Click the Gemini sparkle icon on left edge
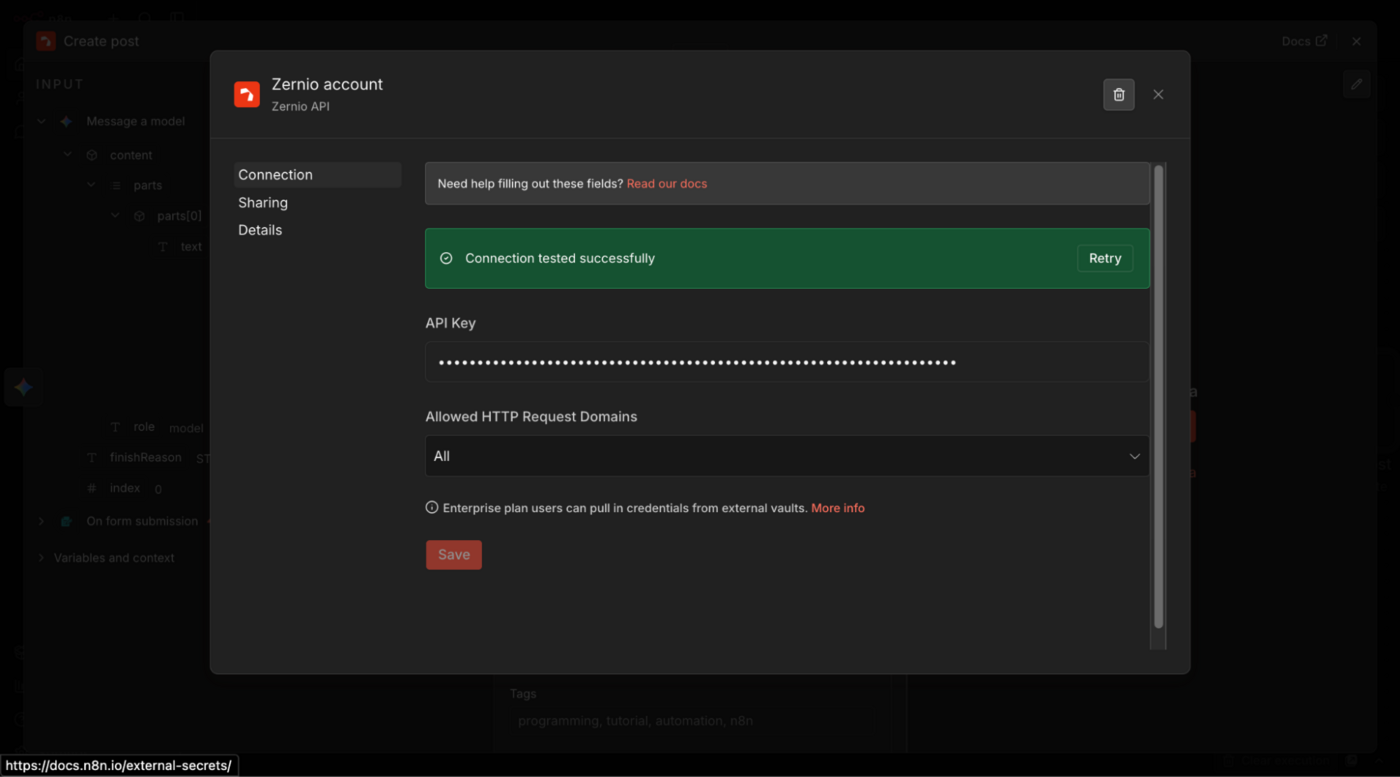 [23, 387]
